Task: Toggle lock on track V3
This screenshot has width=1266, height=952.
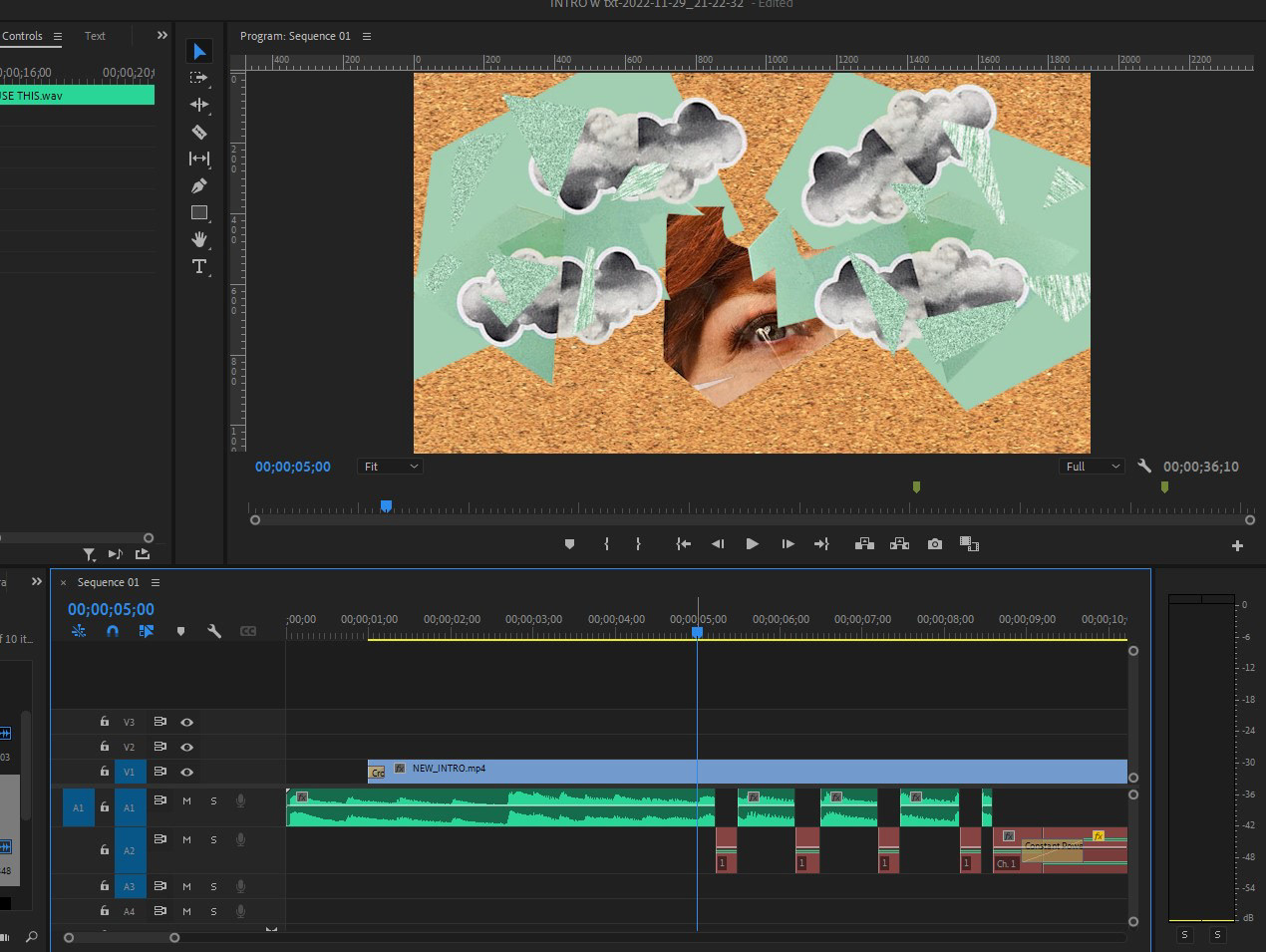Action: coord(104,722)
